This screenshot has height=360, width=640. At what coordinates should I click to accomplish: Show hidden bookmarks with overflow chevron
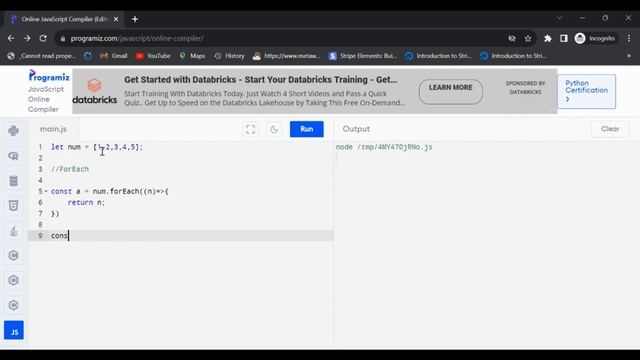click(x=629, y=56)
